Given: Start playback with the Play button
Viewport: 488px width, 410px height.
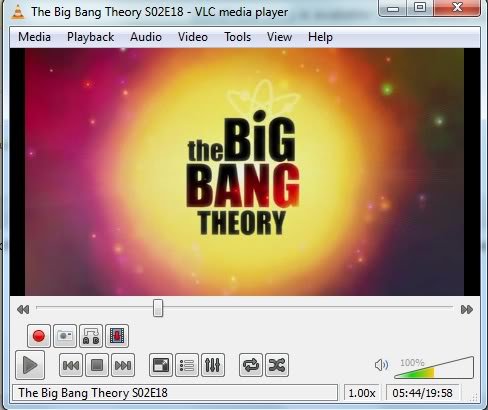Looking at the screenshot, I should pos(30,365).
